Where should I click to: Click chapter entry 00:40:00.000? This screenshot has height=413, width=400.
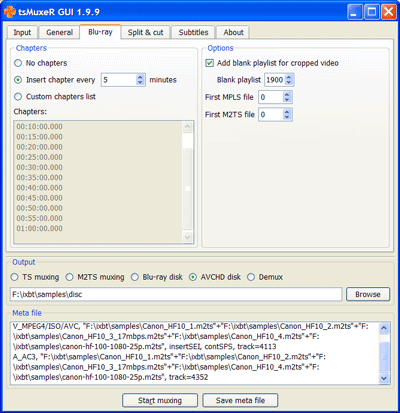pyautogui.click(x=40, y=188)
